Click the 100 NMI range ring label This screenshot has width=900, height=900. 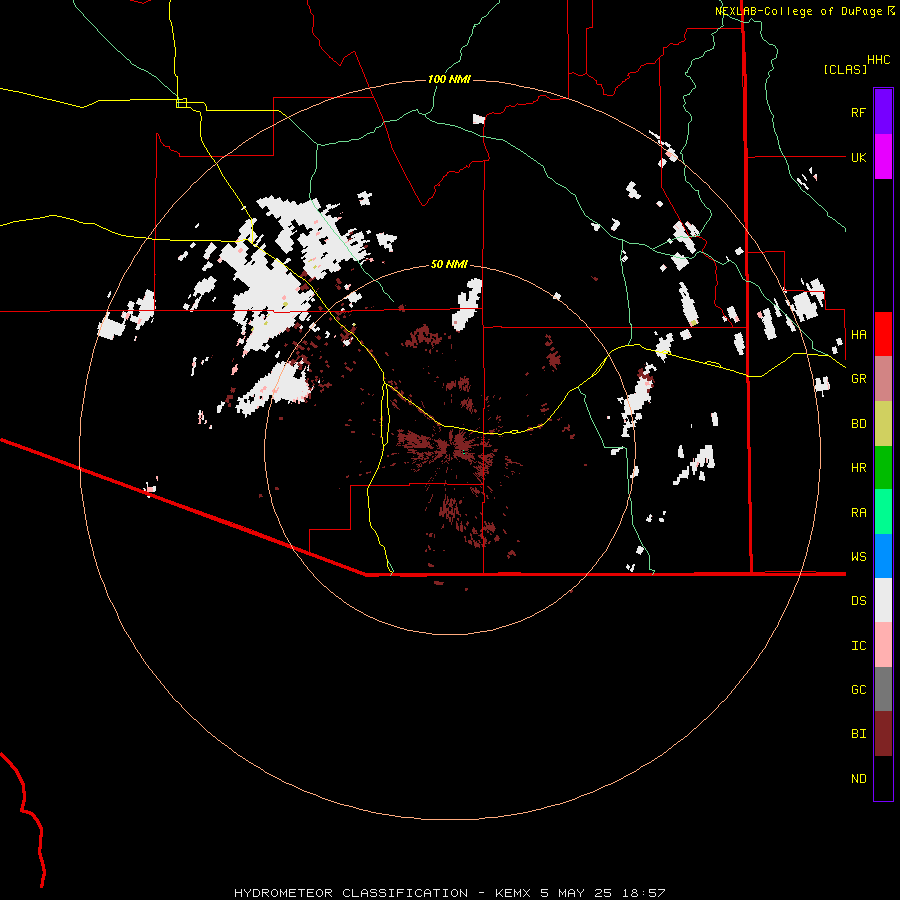[449, 79]
